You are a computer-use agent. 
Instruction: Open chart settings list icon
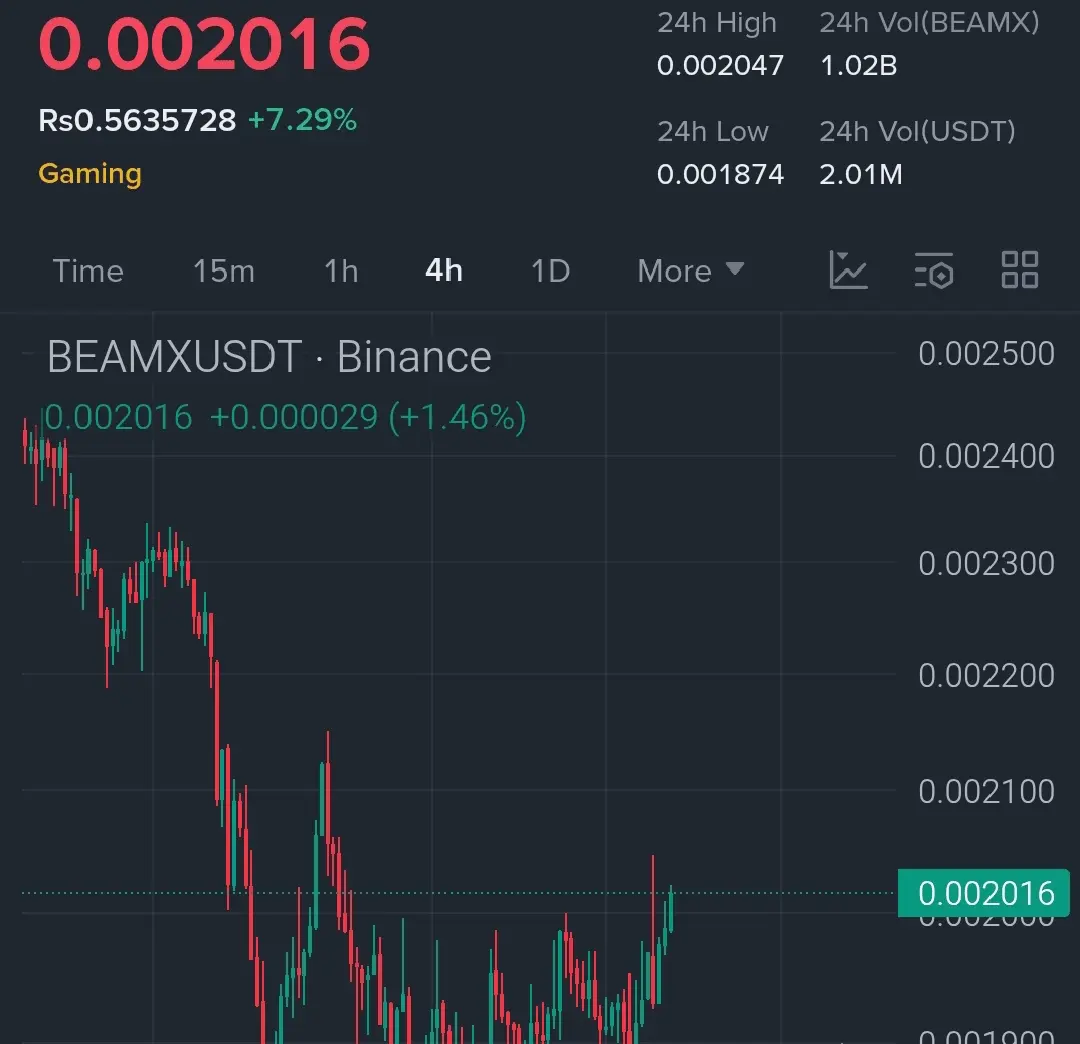pos(934,270)
